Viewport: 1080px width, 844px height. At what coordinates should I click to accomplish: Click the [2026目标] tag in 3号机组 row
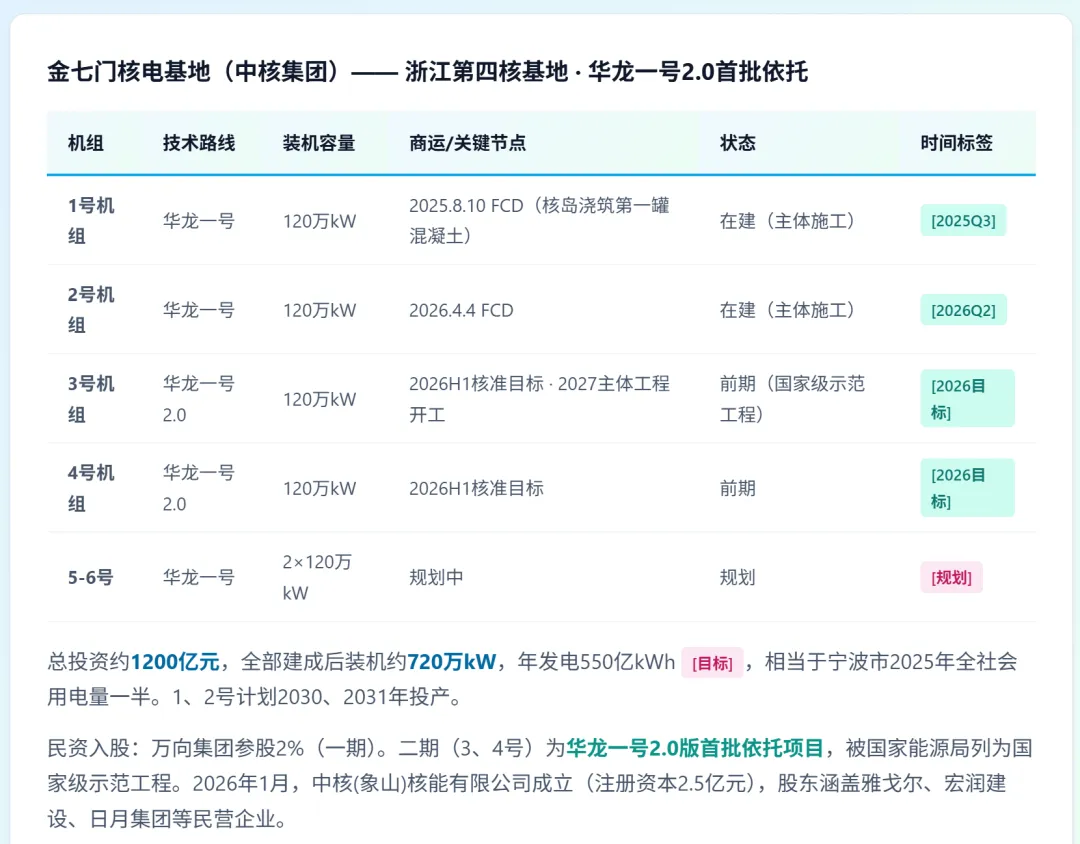967,398
